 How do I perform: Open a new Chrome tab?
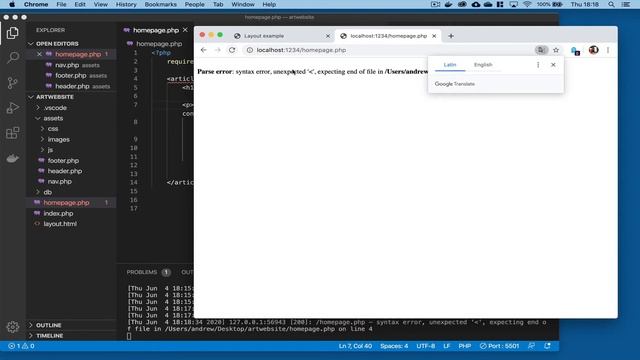tap(451, 36)
